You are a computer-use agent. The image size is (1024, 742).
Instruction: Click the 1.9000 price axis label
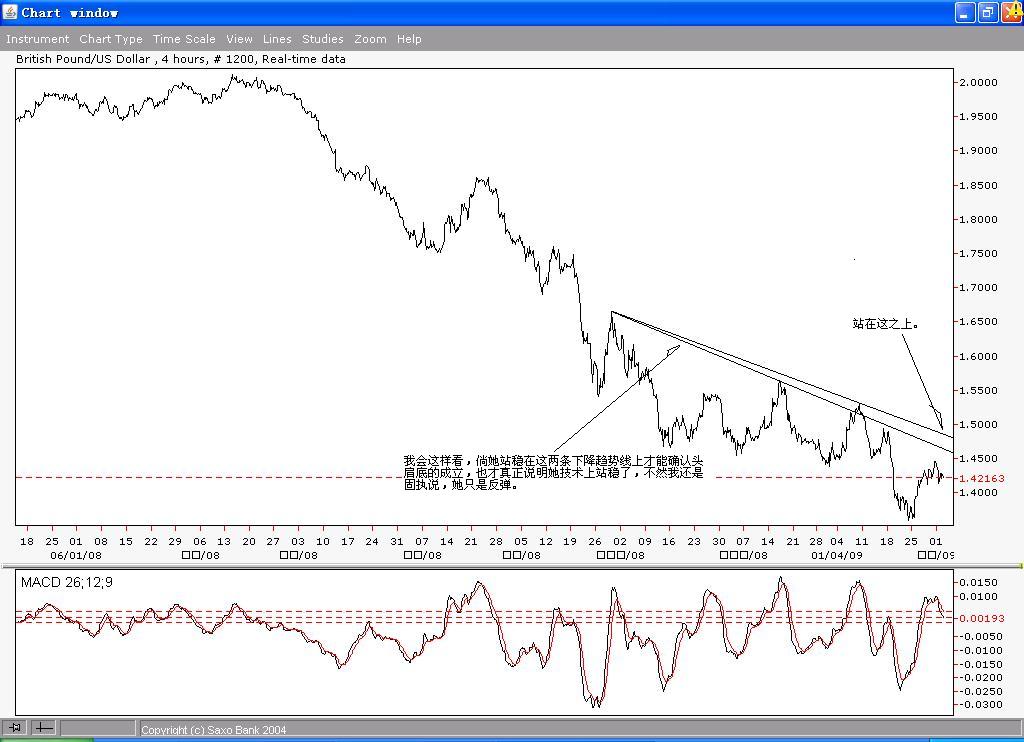point(978,150)
